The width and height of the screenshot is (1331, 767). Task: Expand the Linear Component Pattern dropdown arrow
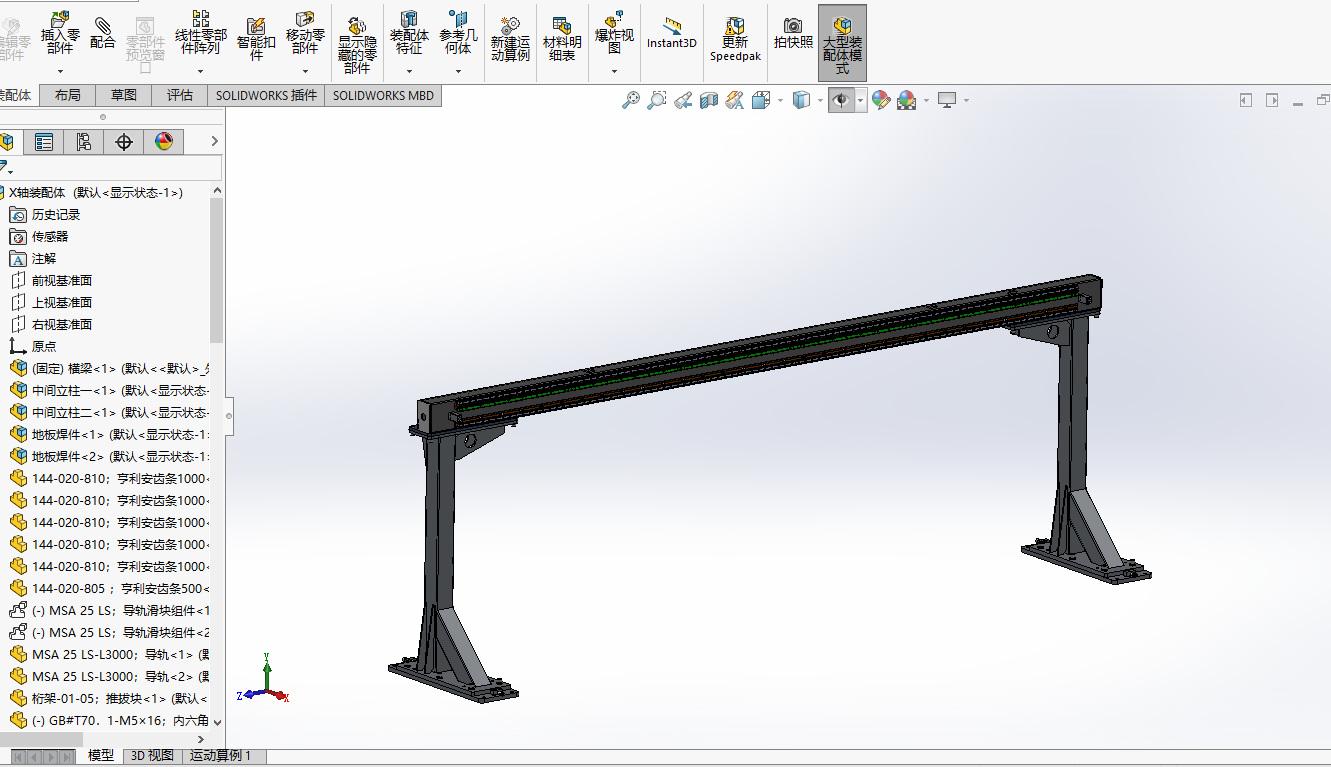[201, 71]
